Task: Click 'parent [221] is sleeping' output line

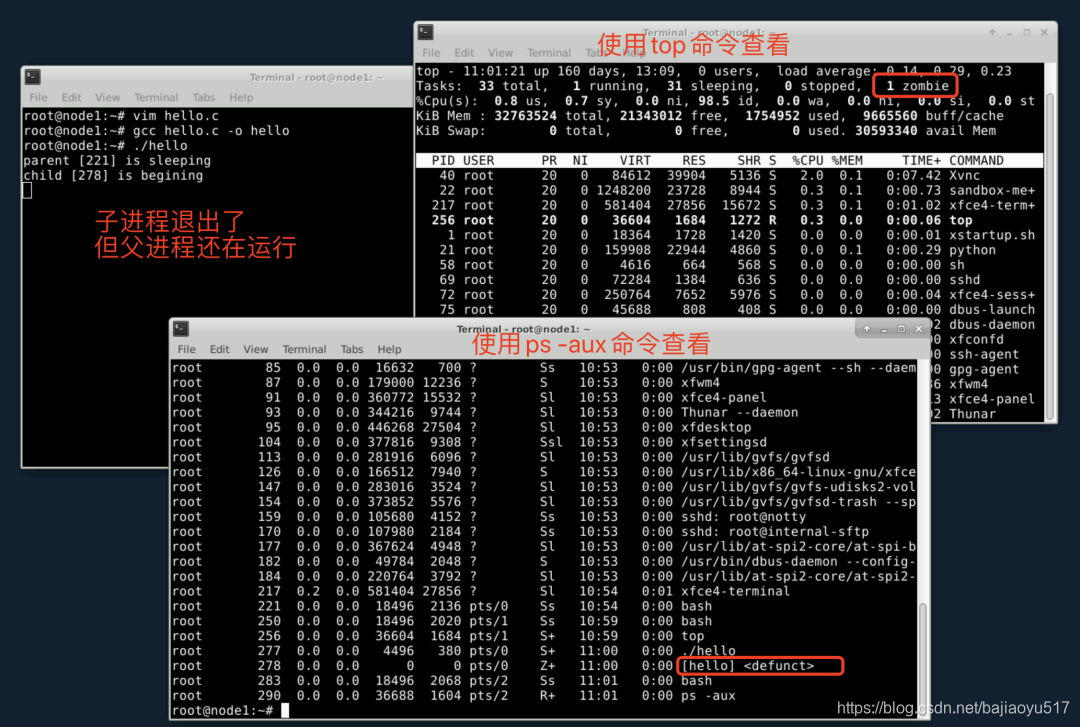Action: click(x=117, y=161)
